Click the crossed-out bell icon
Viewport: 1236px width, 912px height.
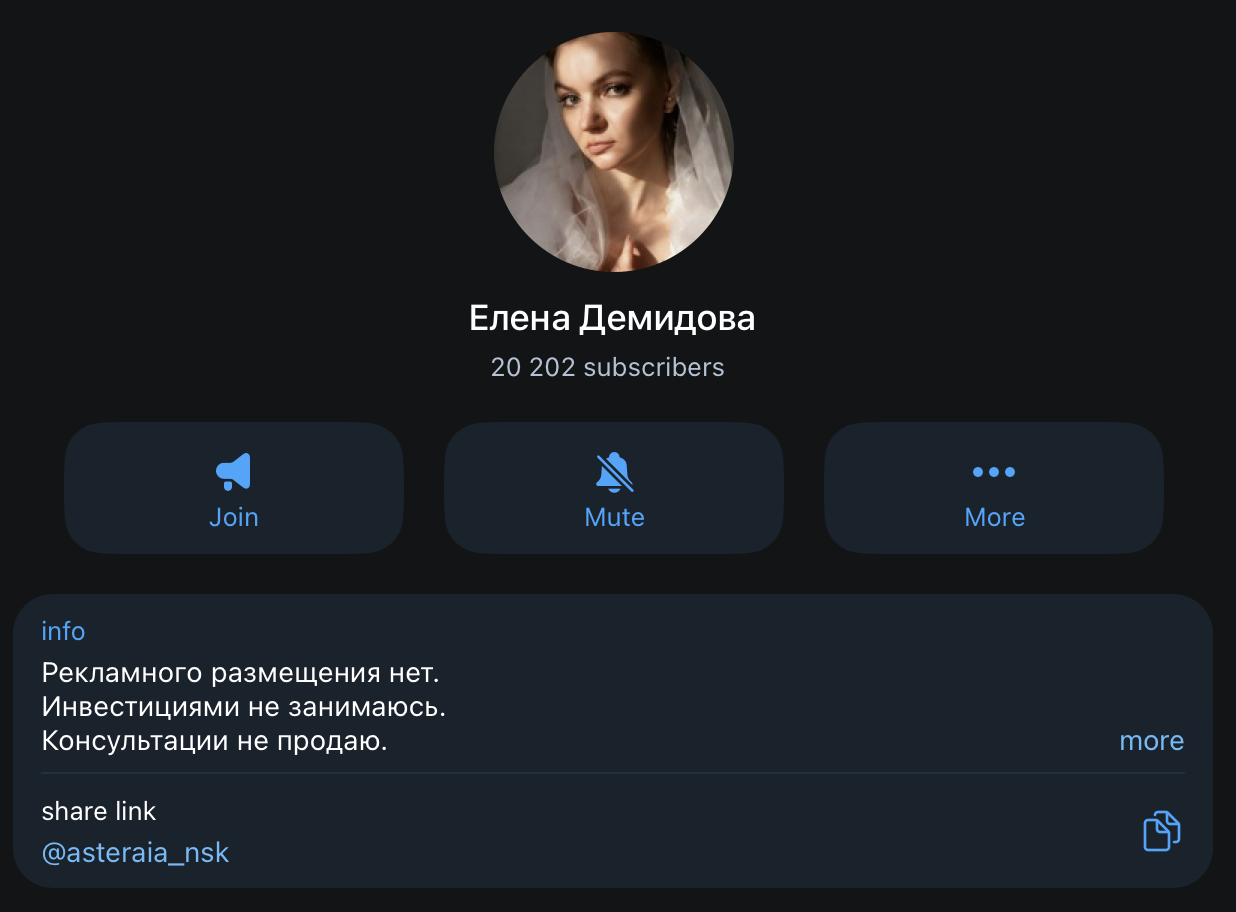pos(614,472)
